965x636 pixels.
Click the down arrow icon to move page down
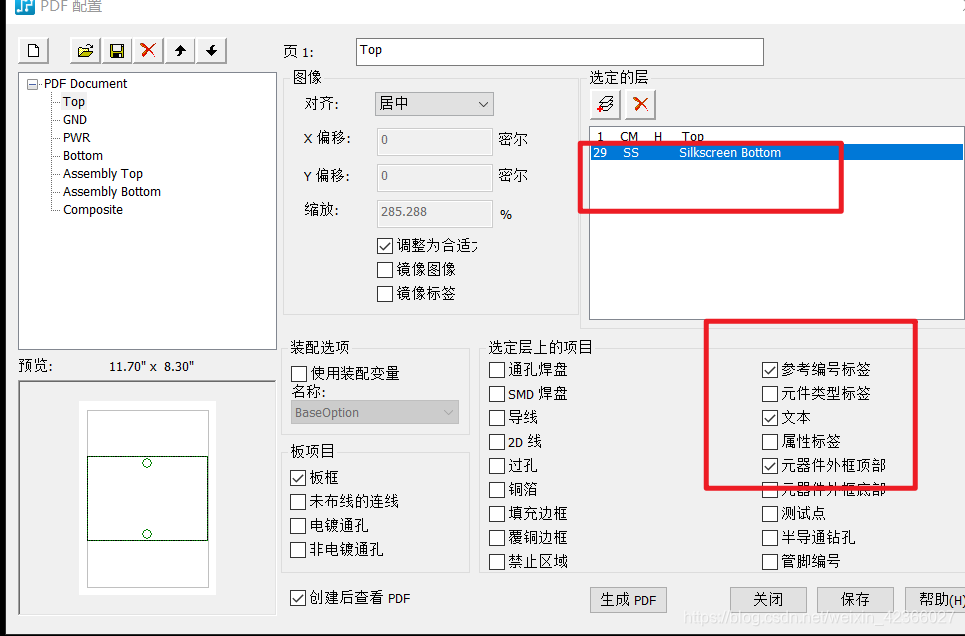click(x=211, y=50)
